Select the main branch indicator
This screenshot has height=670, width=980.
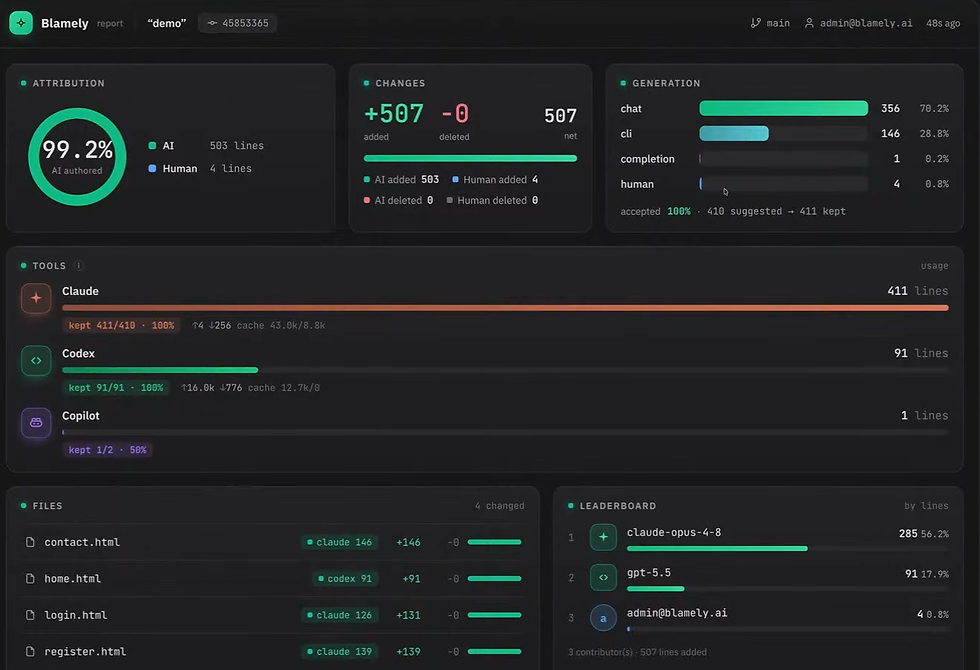pos(770,23)
